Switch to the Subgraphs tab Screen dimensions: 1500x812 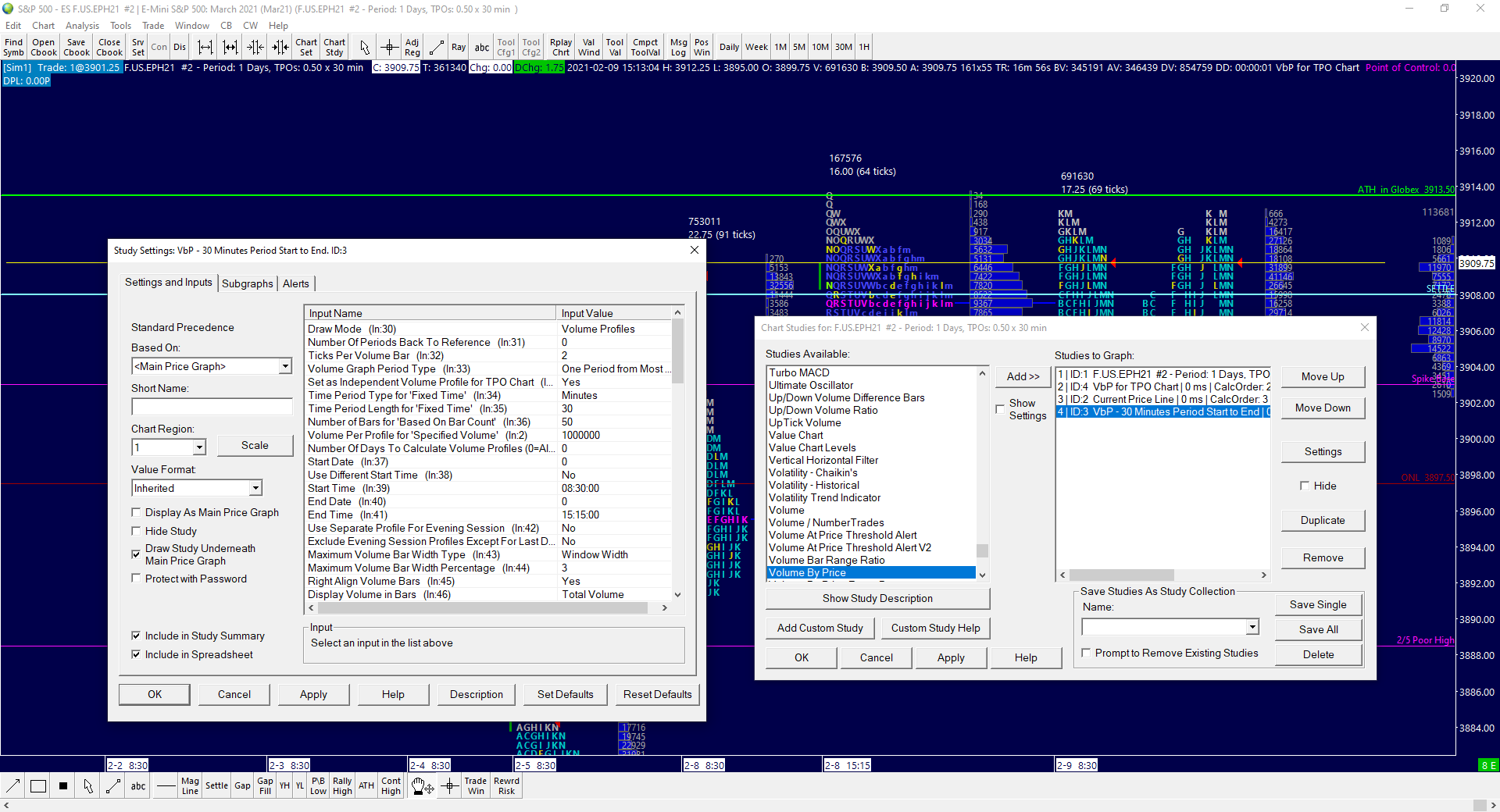point(247,283)
